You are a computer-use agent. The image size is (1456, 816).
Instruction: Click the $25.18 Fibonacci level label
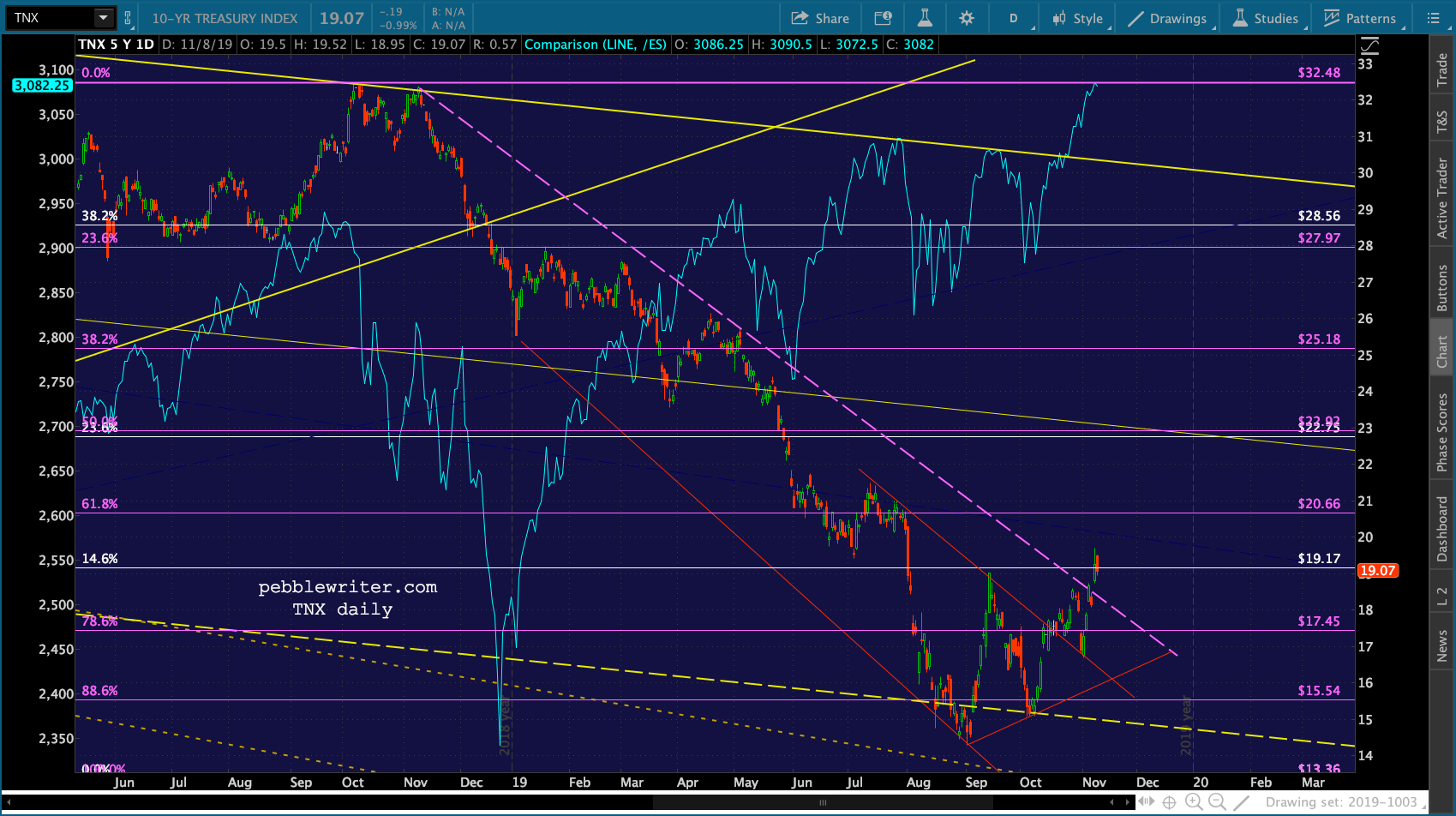(x=1319, y=339)
